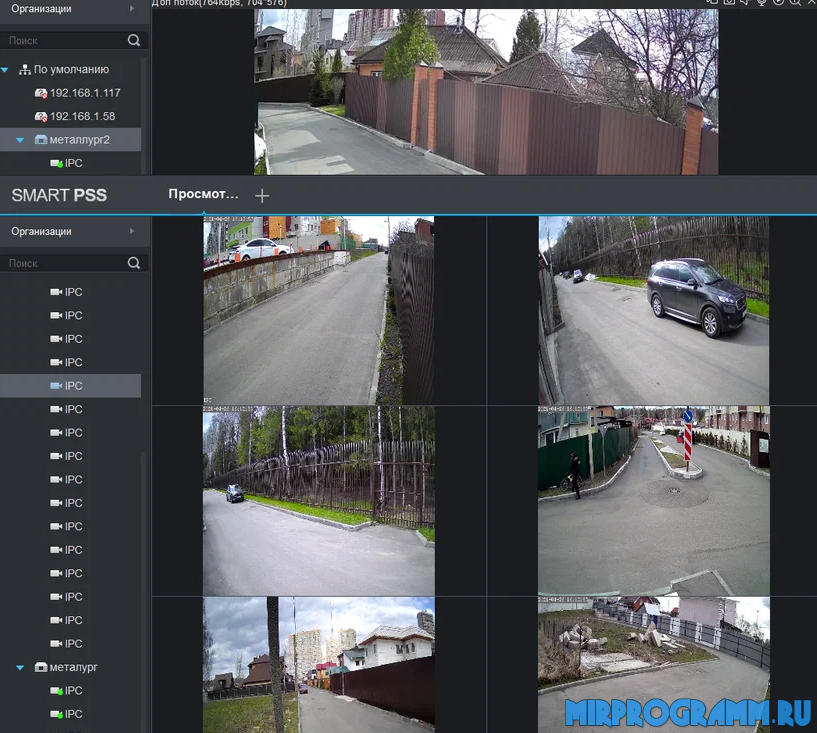Expand the lower Организации panel arrow
Image resolution: width=817 pixels, height=733 pixels.
point(131,231)
